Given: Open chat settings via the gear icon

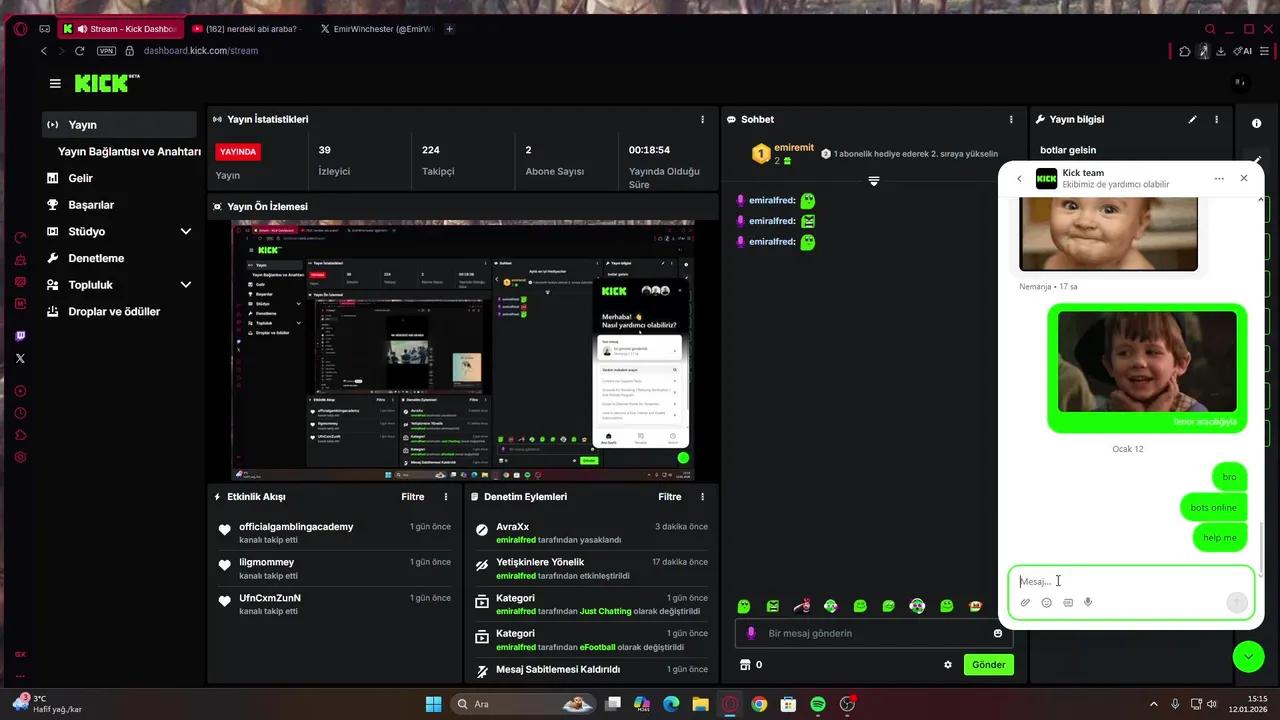Looking at the screenshot, I should click(x=947, y=664).
